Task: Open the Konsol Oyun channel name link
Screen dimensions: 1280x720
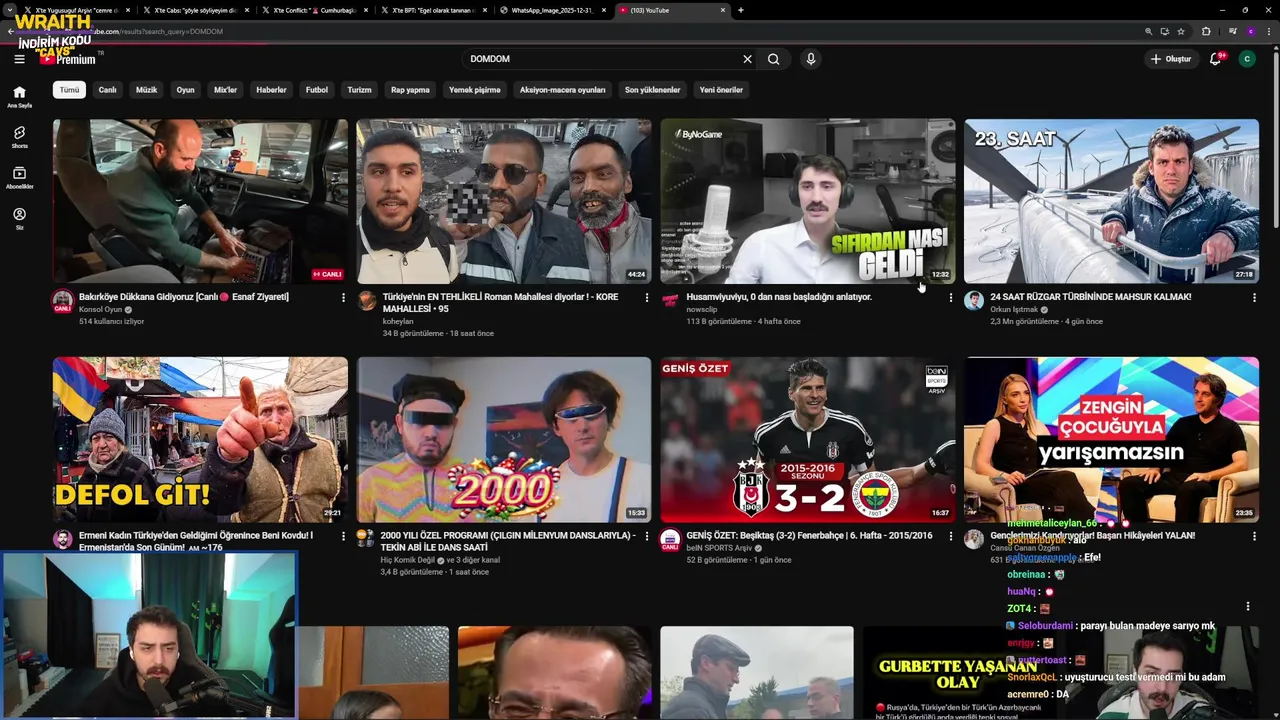Action: pyautogui.click(x=100, y=310)
